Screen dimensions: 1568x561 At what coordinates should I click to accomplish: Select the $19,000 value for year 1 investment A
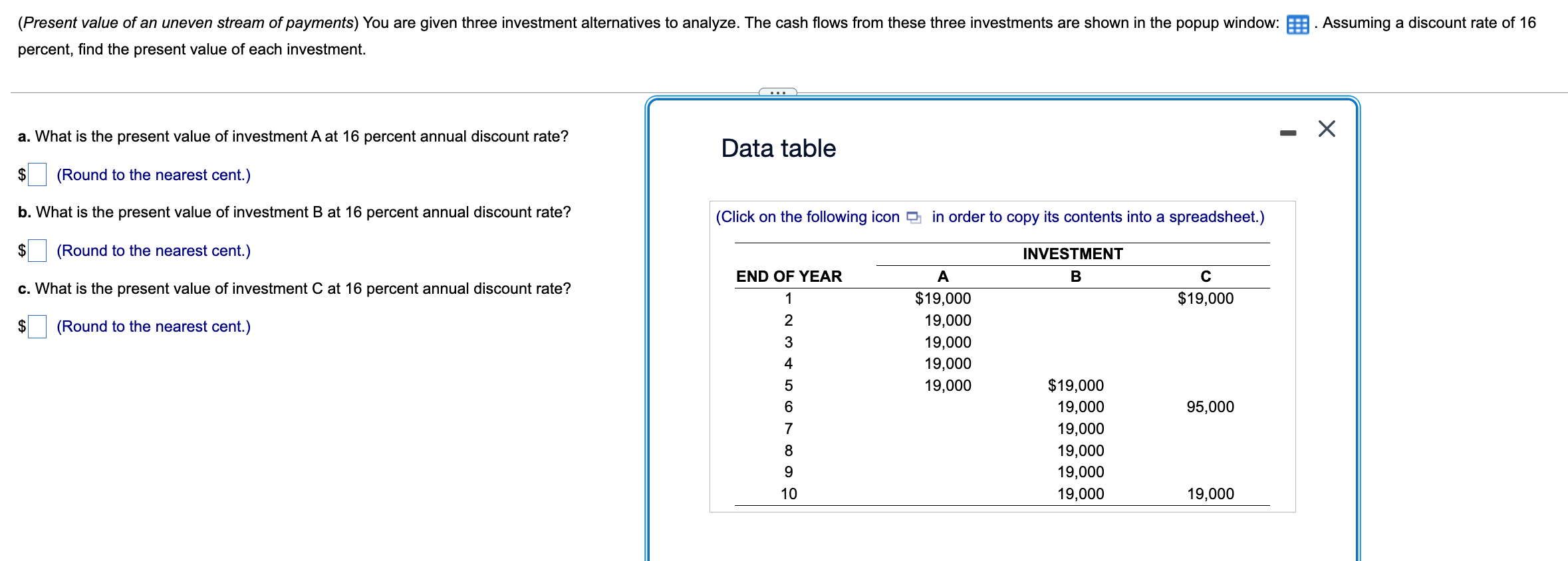[x=944, y=298]
